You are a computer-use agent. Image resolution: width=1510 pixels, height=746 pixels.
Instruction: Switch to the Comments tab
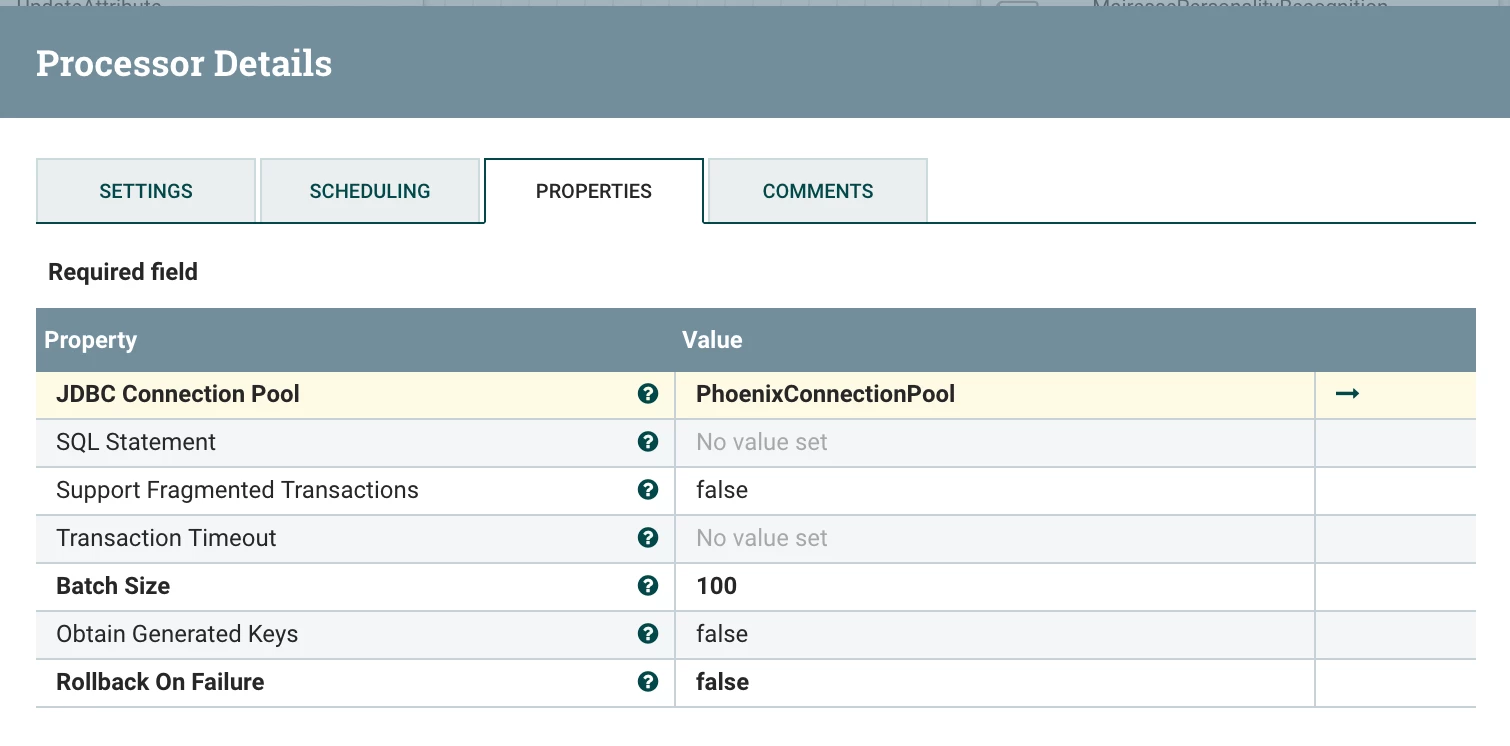click(818, 191)
